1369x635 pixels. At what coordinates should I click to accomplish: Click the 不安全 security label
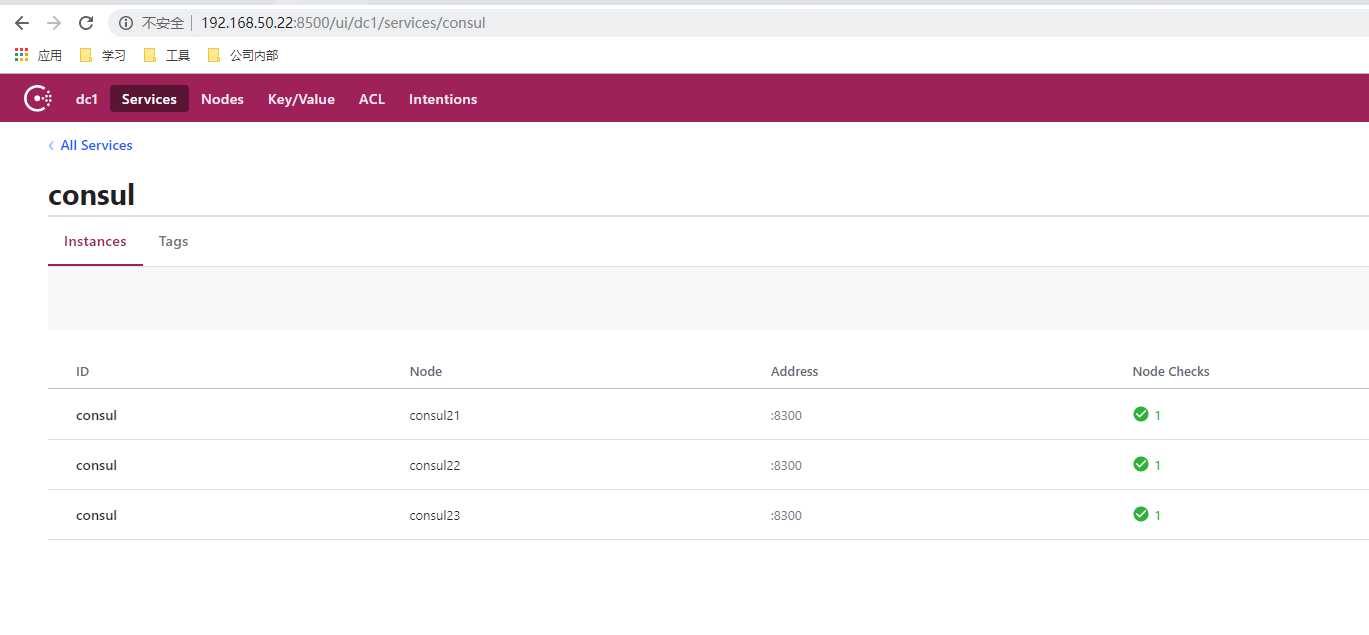point(163,22)
